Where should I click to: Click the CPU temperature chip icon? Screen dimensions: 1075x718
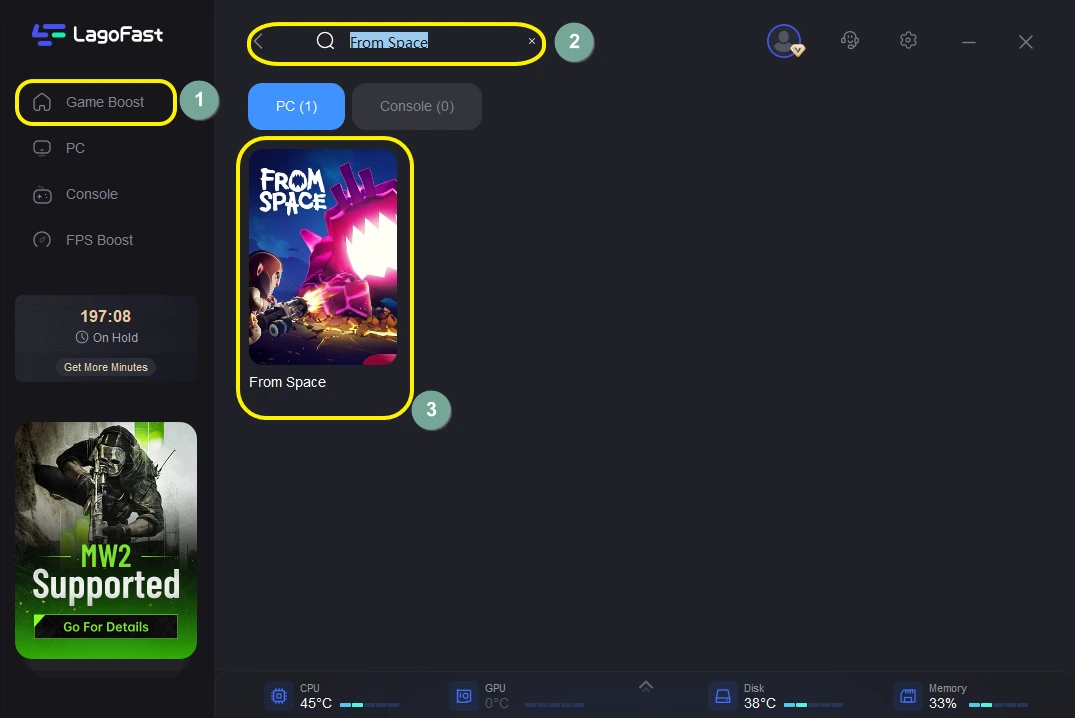pos(279,695)
